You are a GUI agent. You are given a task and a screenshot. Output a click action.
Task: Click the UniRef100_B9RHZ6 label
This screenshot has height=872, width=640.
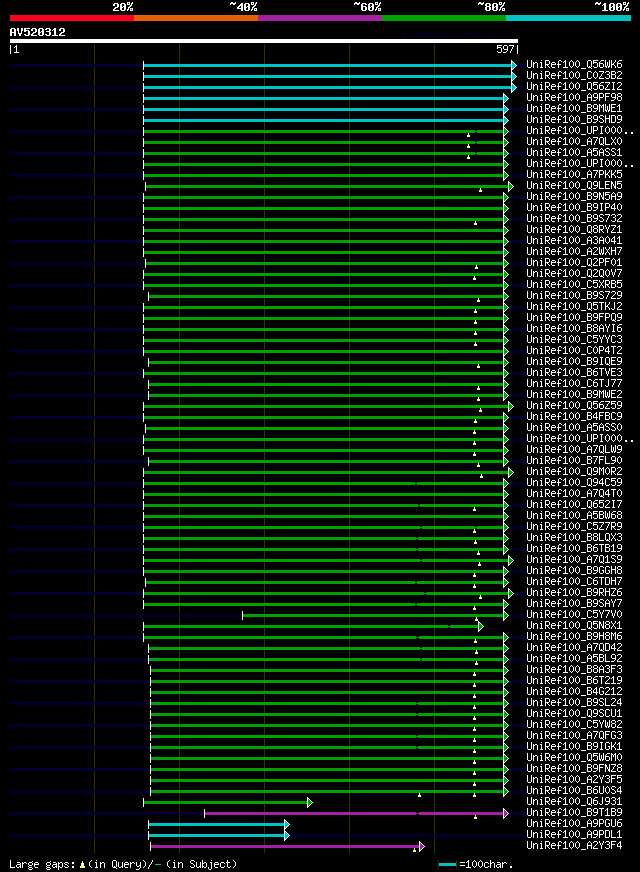tap(574, 593)
